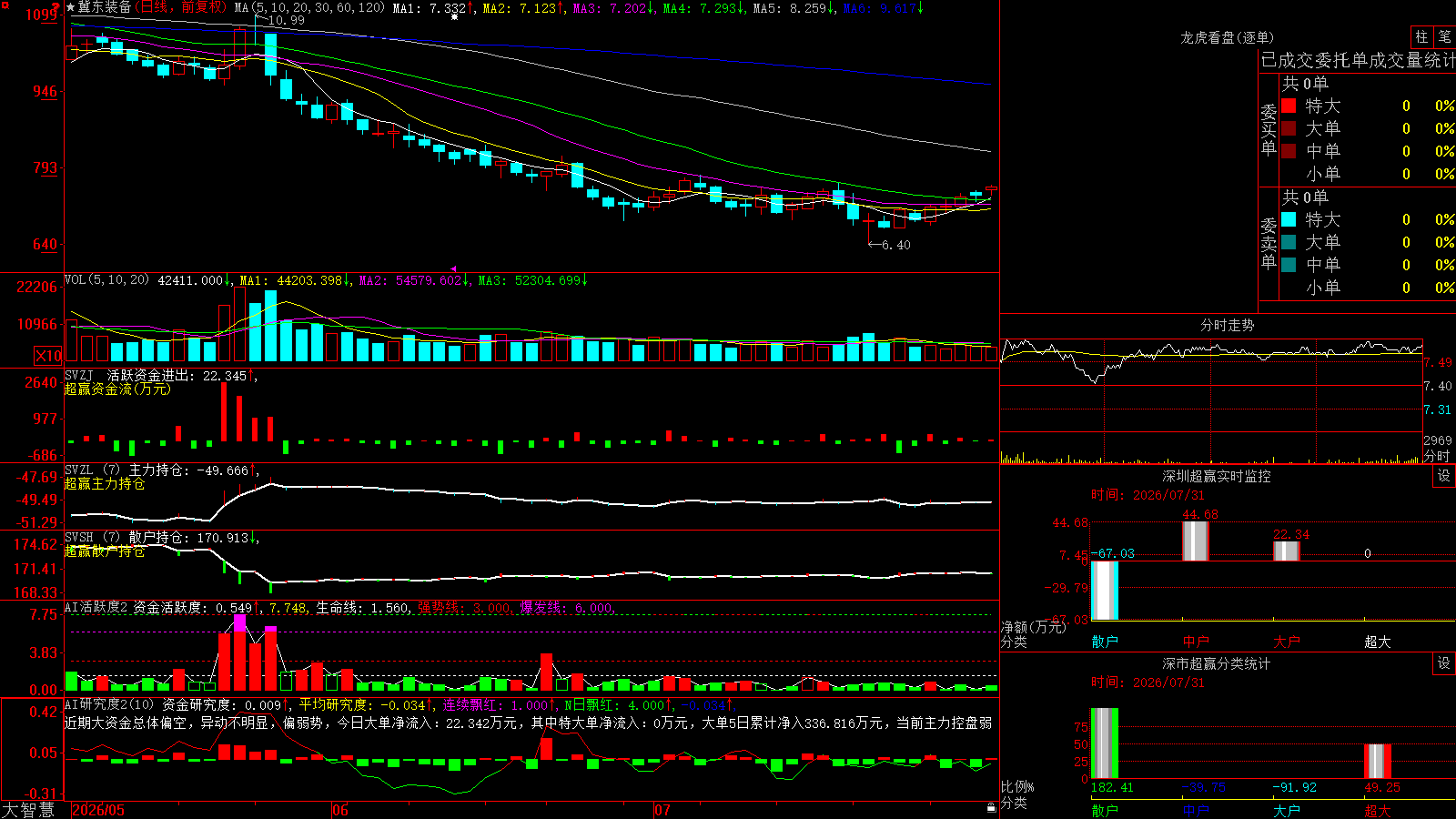Click the (日线, 前复权) period label
The height and width of the screenshot is (819, 1456).
(182, 7)
